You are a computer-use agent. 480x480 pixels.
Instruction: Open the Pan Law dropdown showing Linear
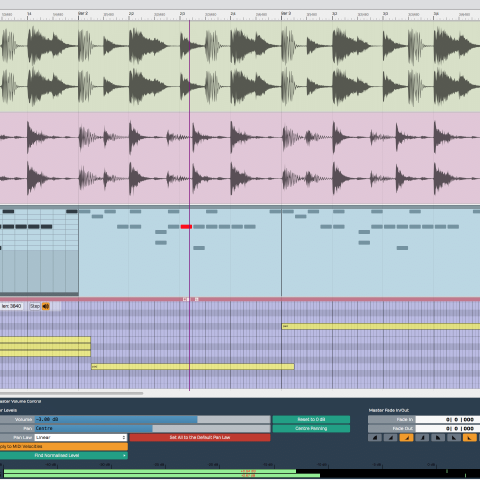[81, 437]
